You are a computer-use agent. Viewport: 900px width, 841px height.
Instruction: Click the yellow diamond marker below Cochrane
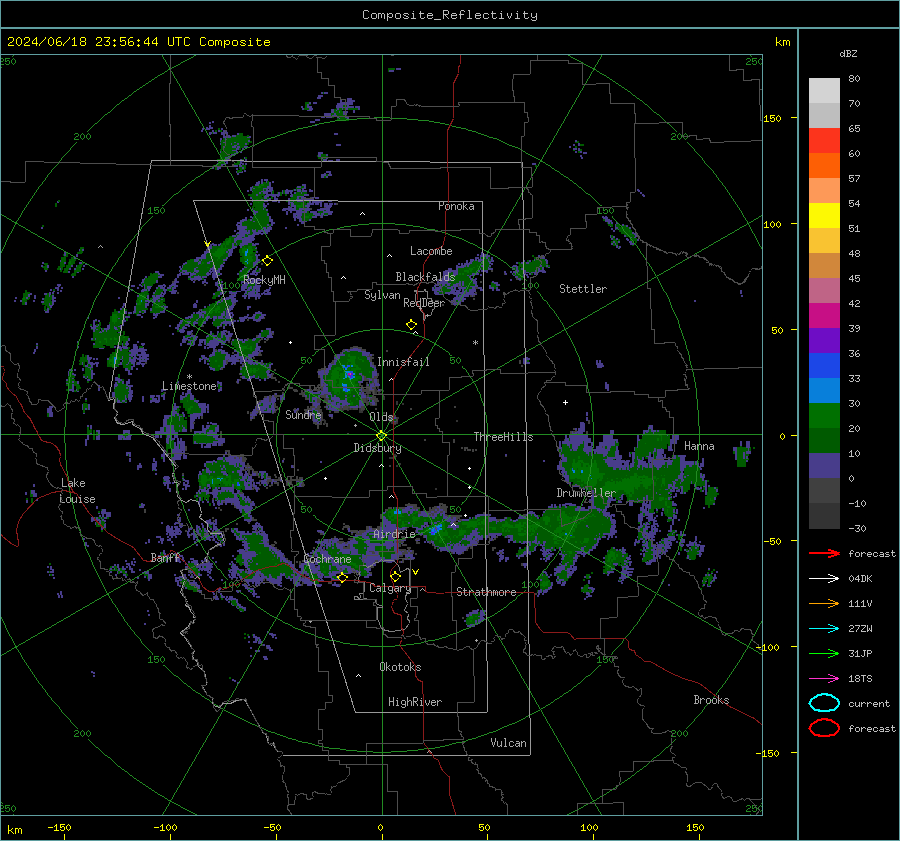pyautogui.click(x=342, y=577)
